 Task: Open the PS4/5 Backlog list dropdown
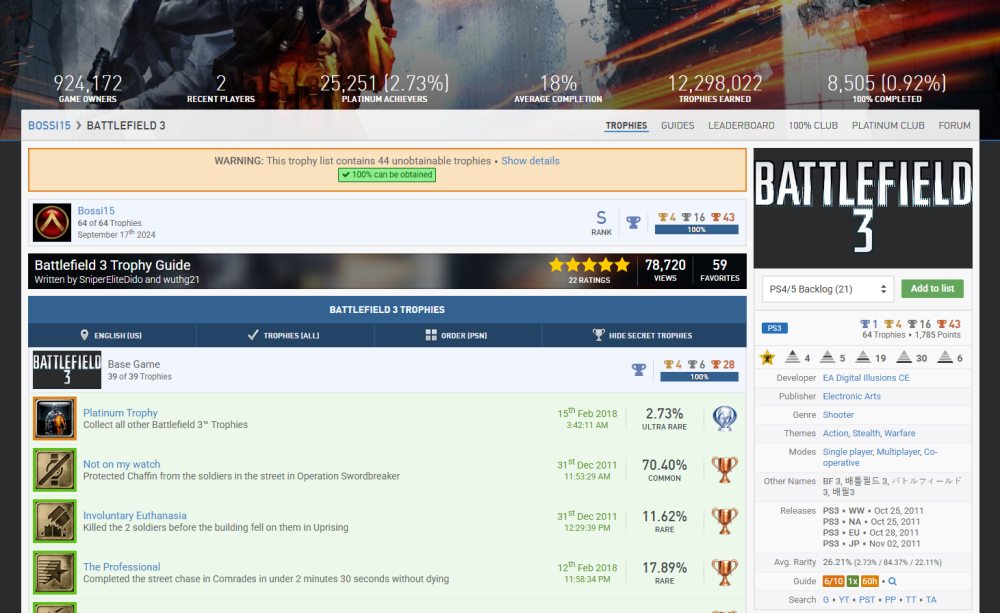[x=826, y=289]
